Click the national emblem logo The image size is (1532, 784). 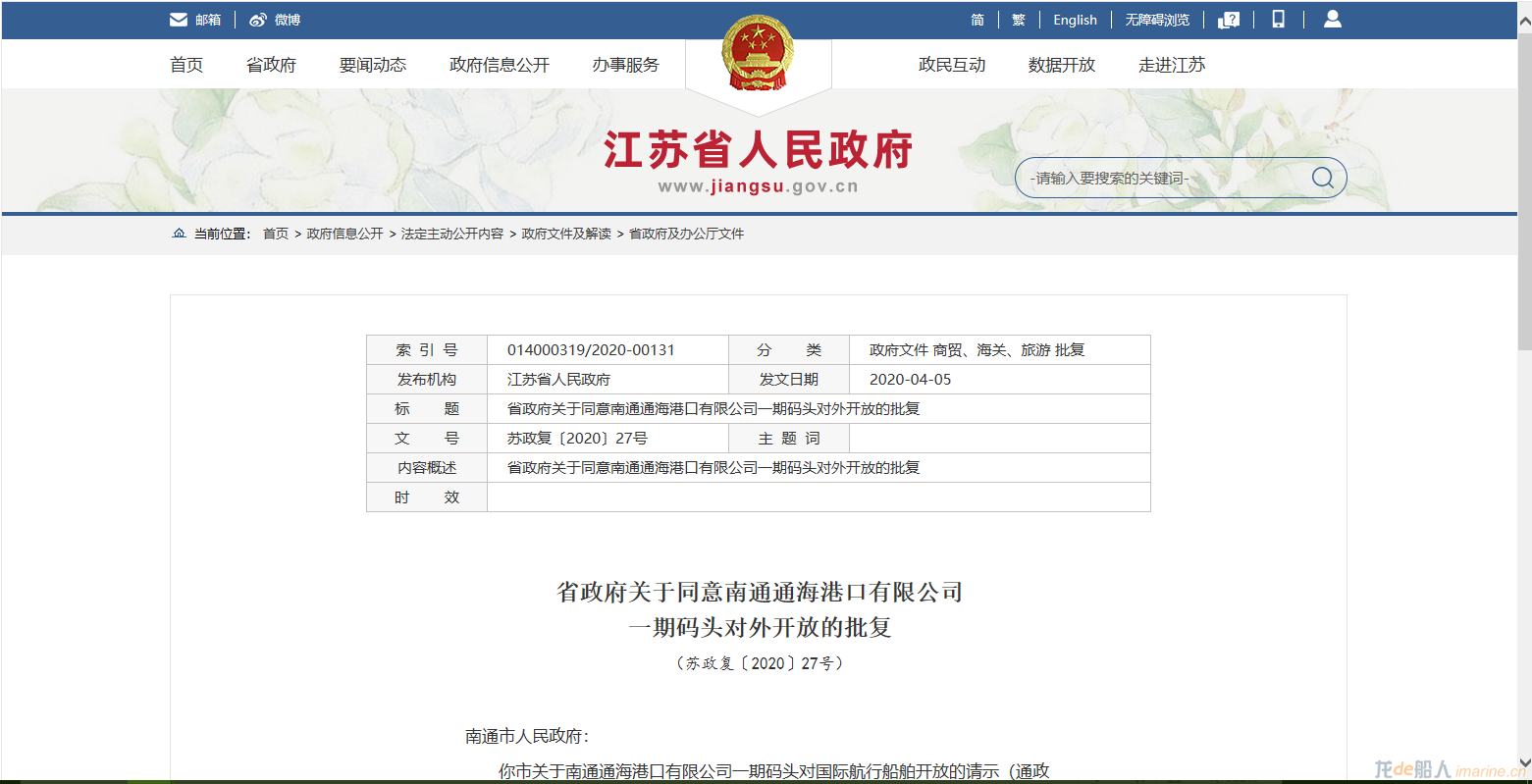pyautogui.click(x=759, y=53)
